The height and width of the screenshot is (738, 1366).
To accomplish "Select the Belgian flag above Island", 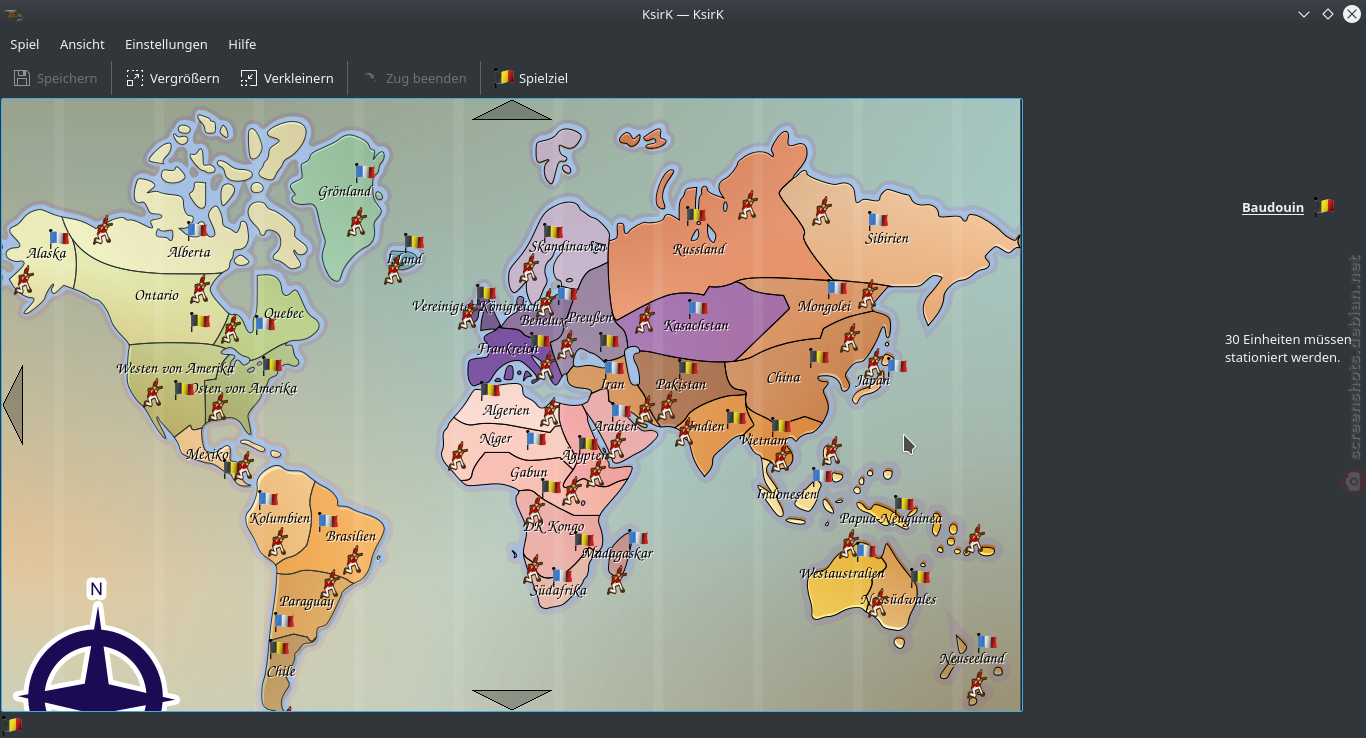I will pos(413,241).
